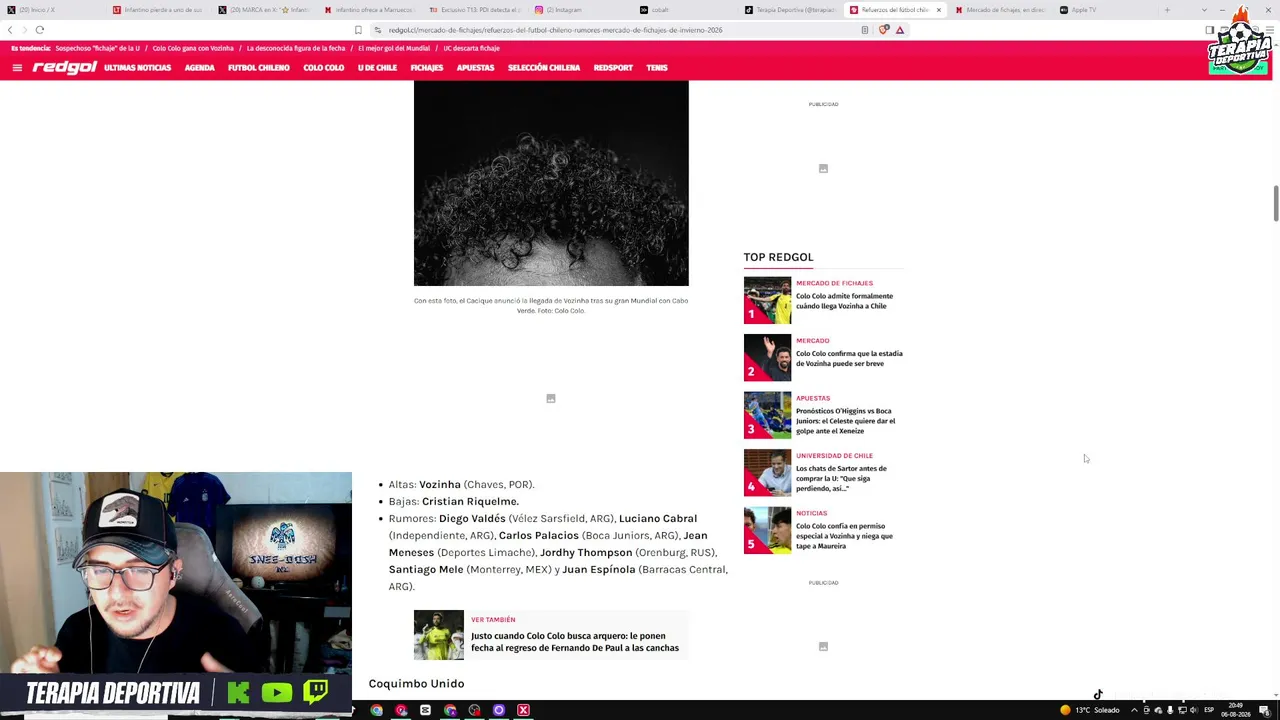Go to FUTBOL CHILENO section

pyautogui.click(x=258, y=68)
